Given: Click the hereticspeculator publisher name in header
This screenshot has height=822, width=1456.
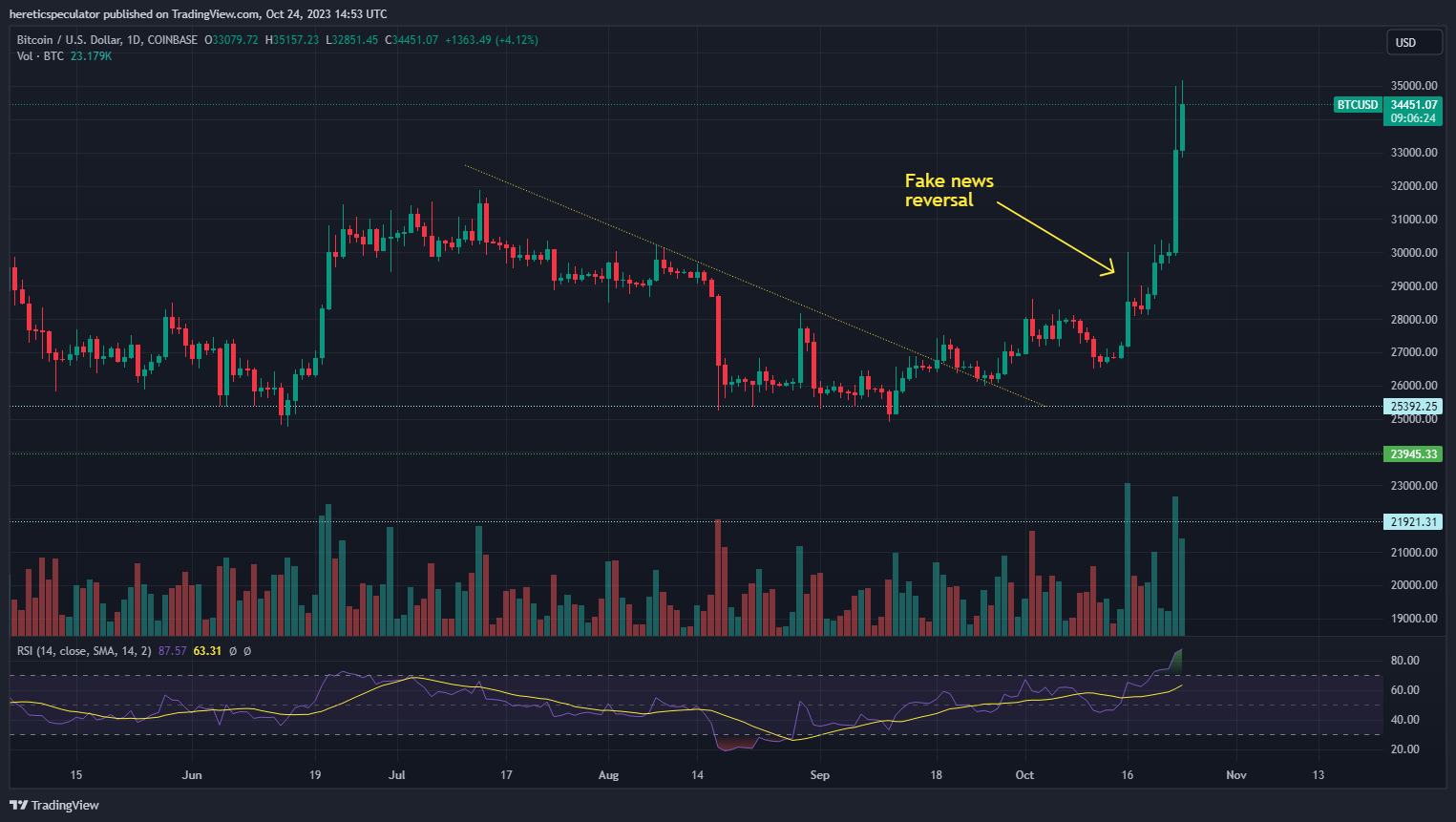Looking at the screenshot, I should [54, 14].
